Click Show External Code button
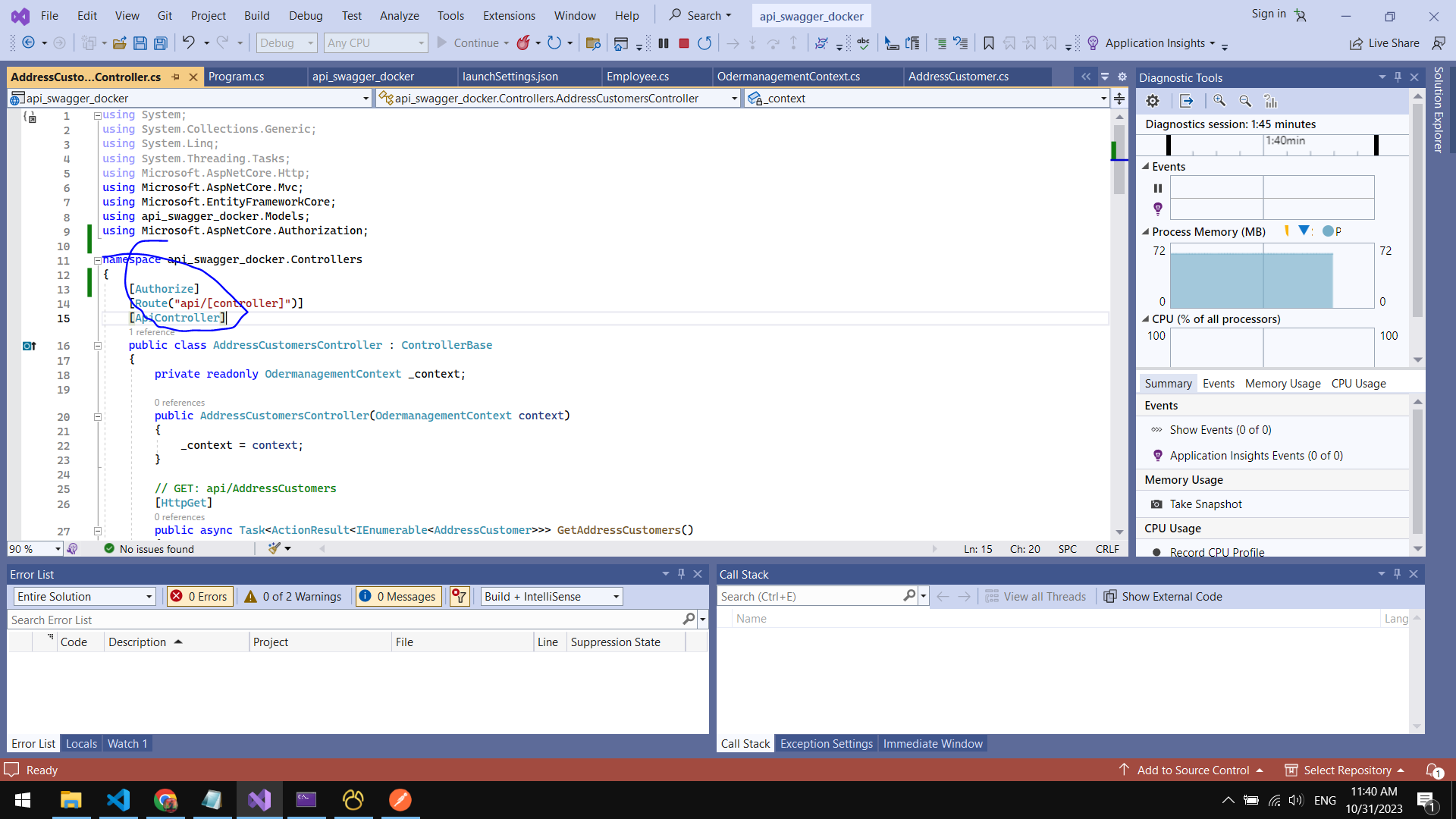1456x819 pixels. pyautogui.click(x=1163, y=597)
